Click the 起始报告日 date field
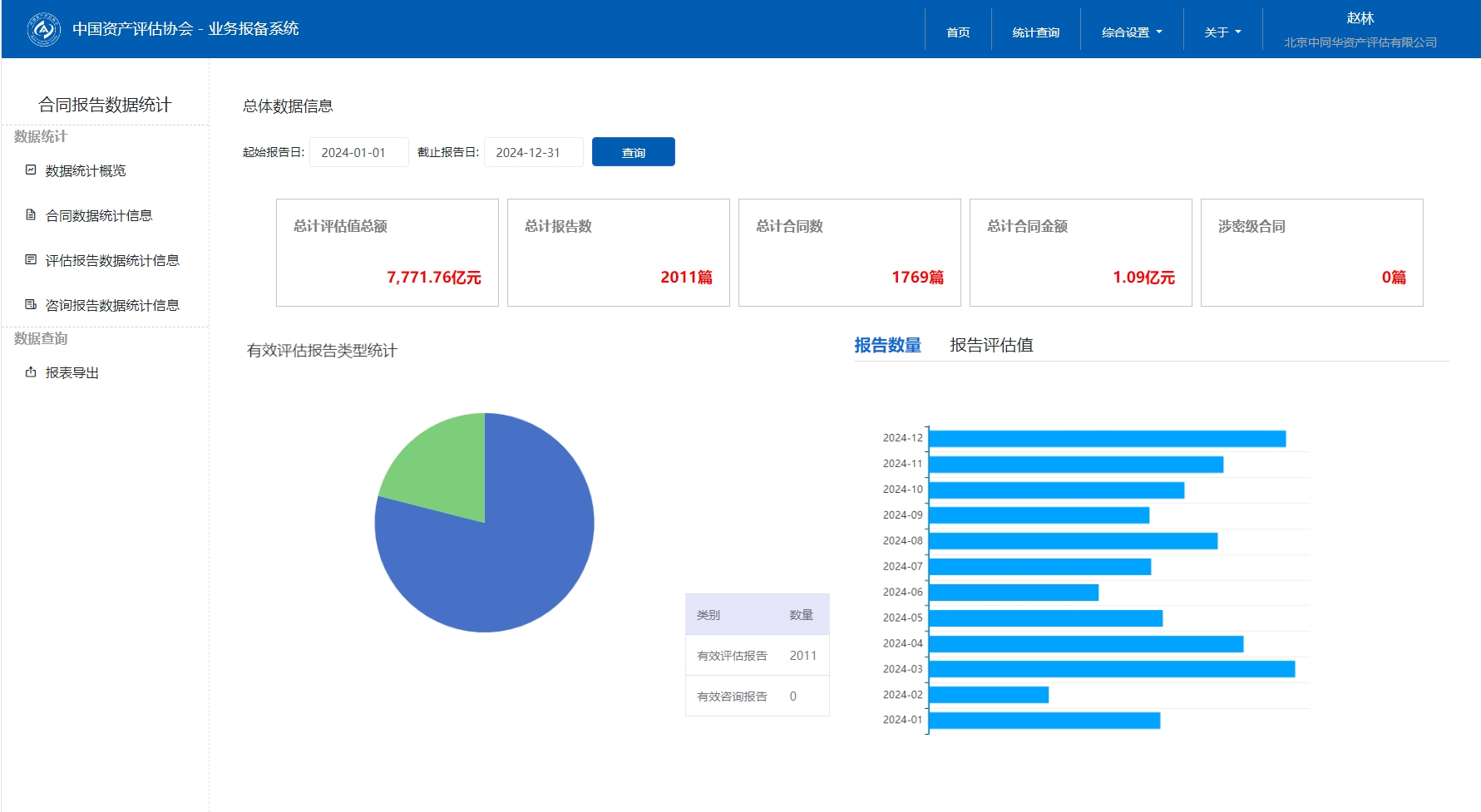The image size is (1481, 812). point(358,153)
